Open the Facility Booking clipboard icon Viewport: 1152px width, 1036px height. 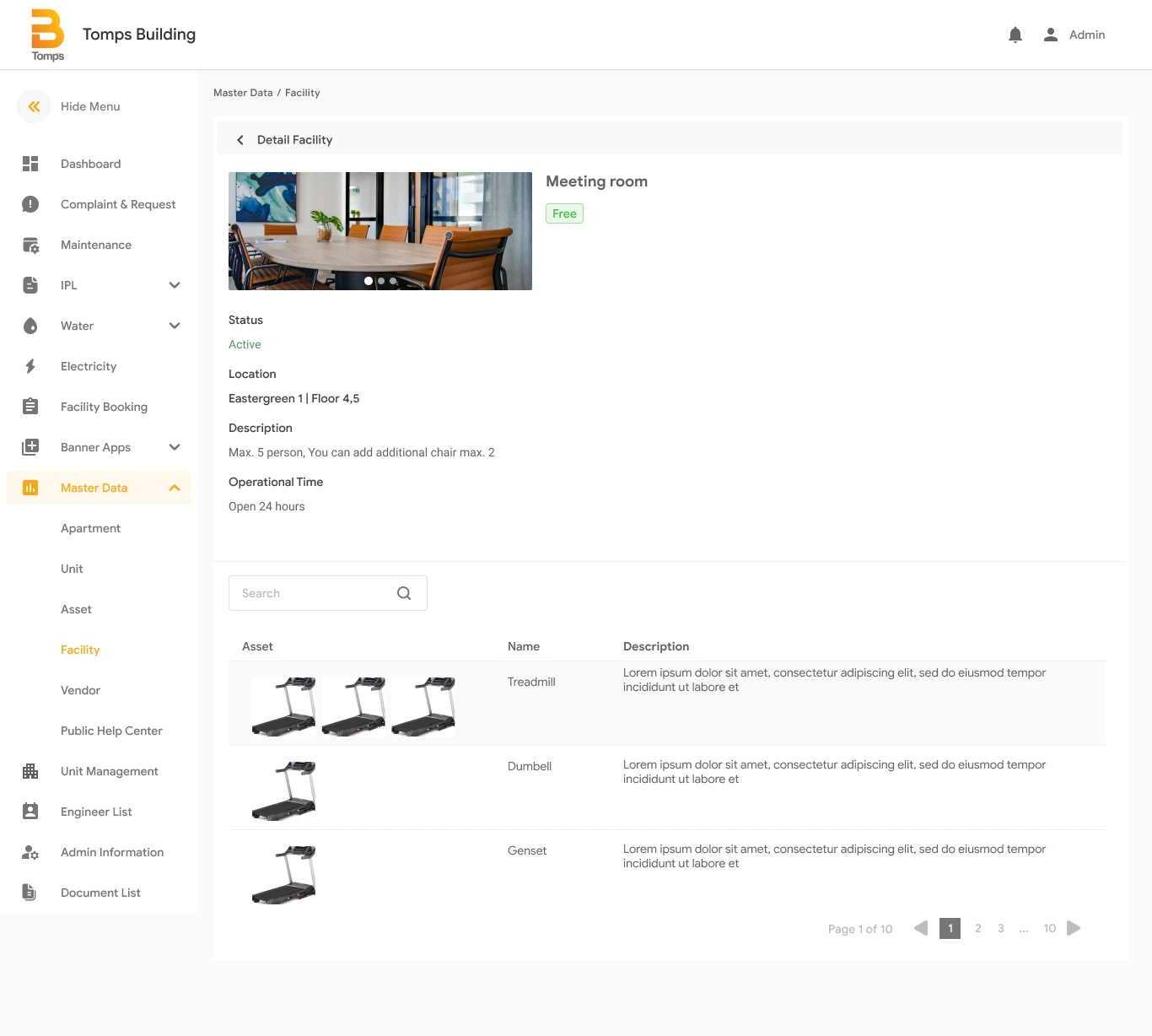pyautogui.click(x=30, y=406)
